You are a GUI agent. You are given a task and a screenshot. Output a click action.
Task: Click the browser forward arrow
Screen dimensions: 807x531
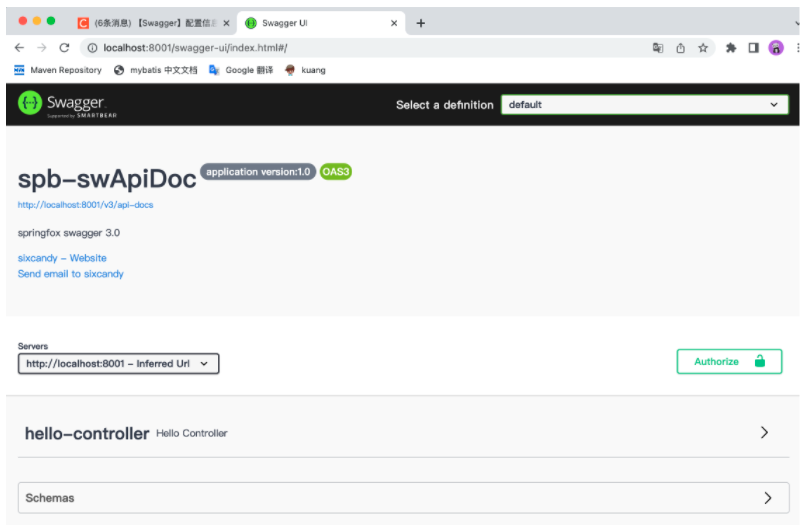[42, 48]
